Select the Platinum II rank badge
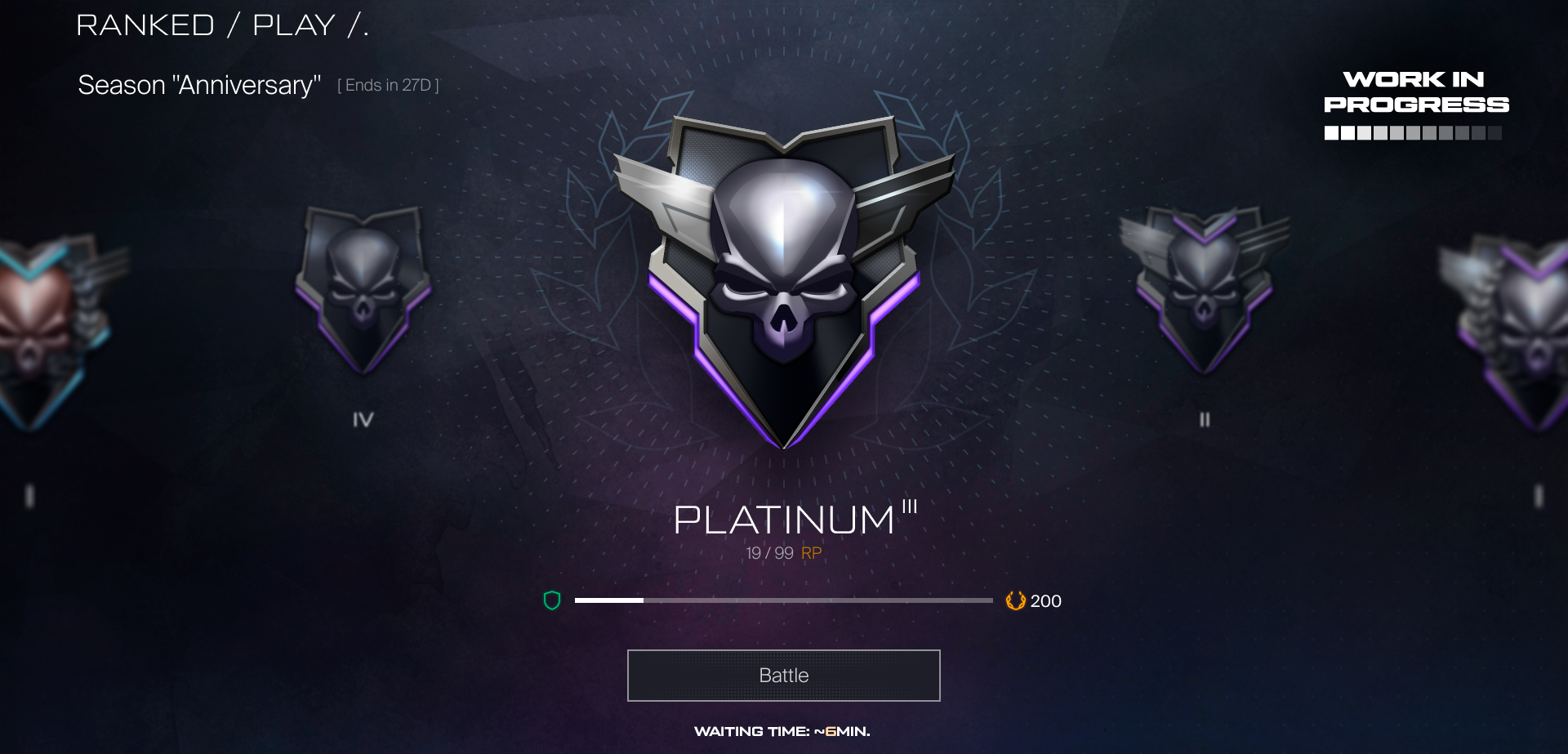This screenshot has height=754, width=1568. point(1204,290)
